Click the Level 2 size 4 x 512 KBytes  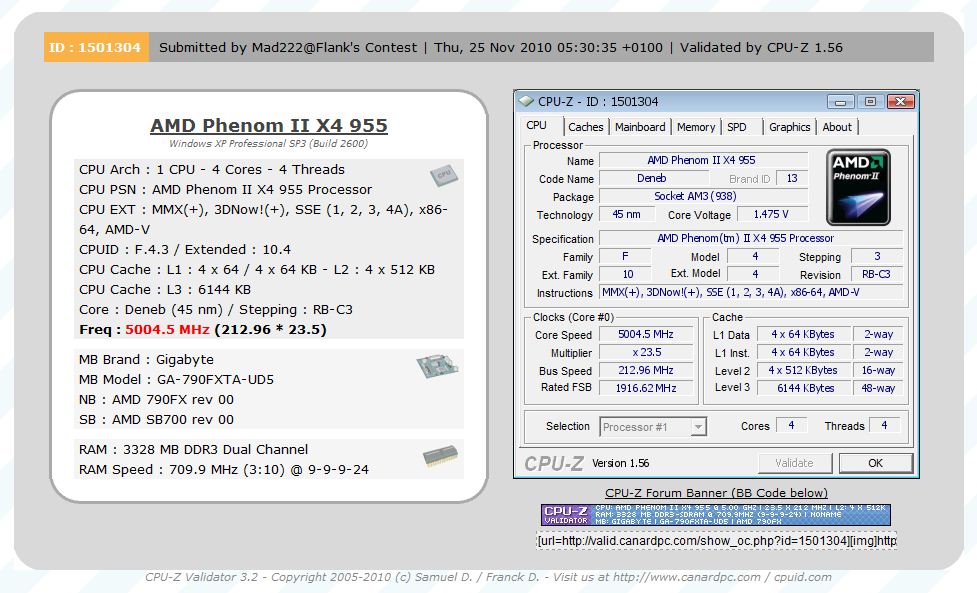click(x=803, y=371)
